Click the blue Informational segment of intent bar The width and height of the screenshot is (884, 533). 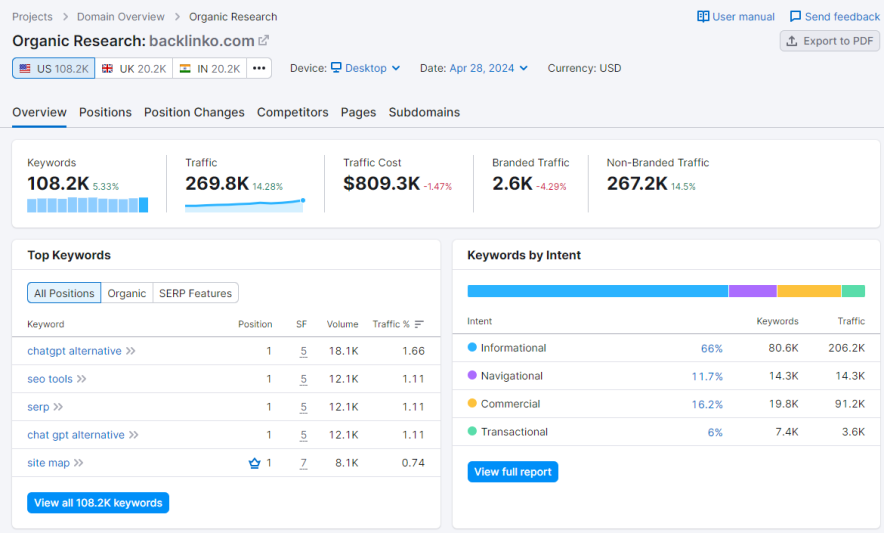pos(597,291)
